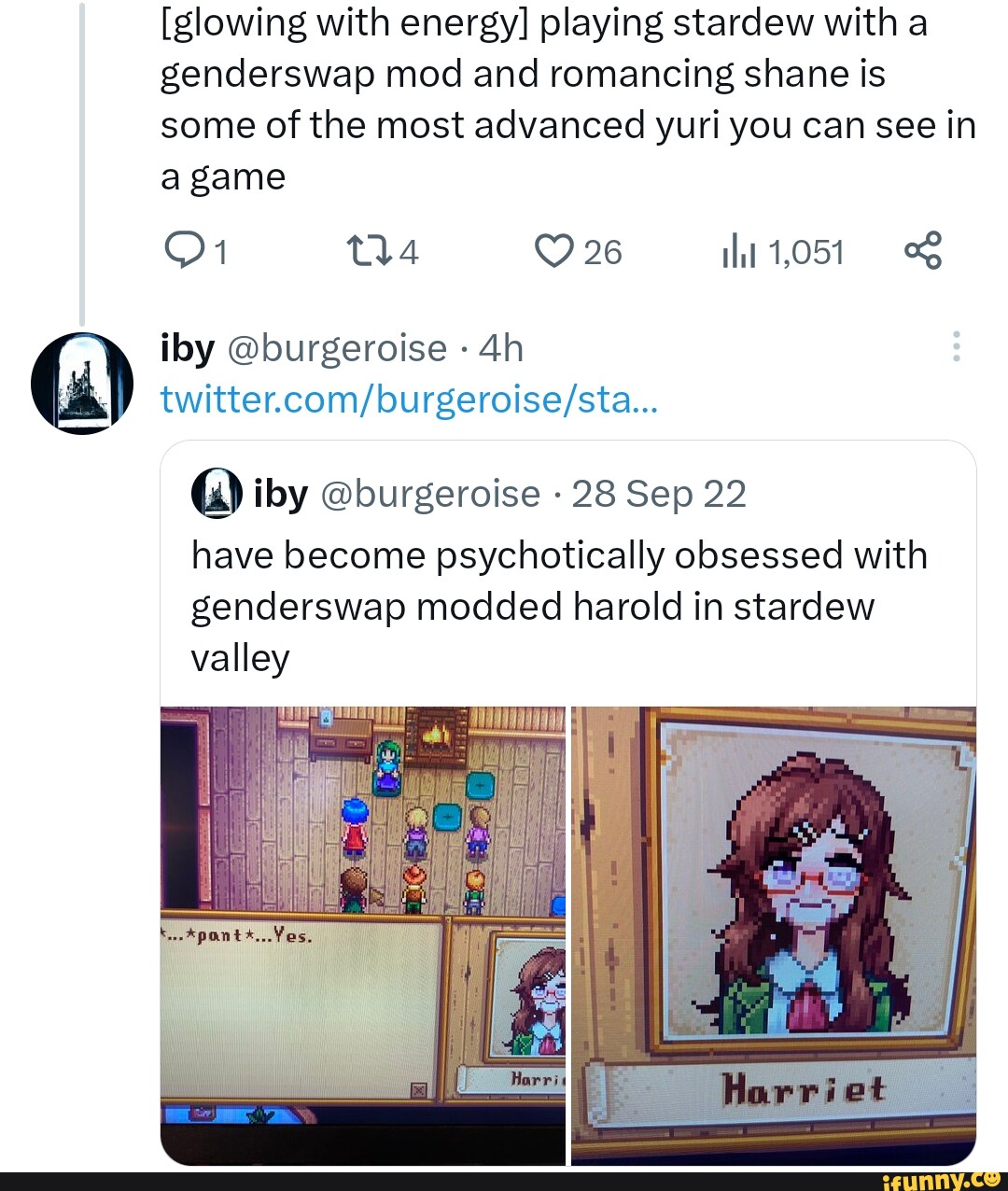
Task: Like the tweet with the heart icon
Action: pos(553,251)
